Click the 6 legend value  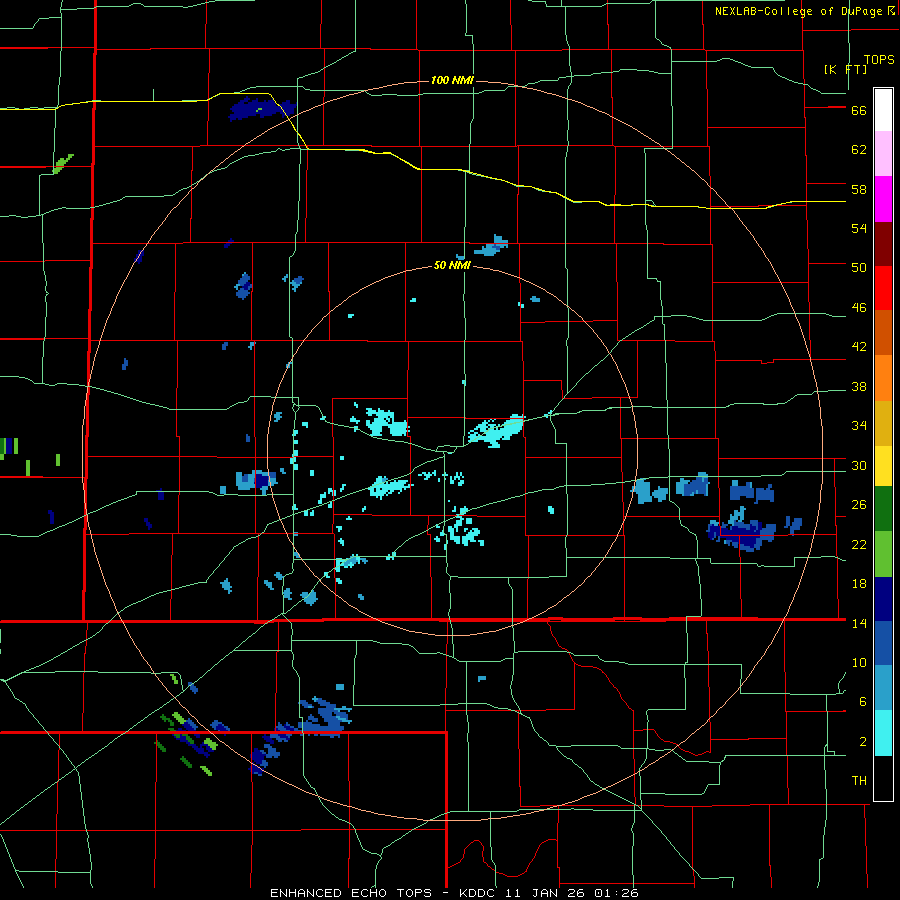(863, 701)
